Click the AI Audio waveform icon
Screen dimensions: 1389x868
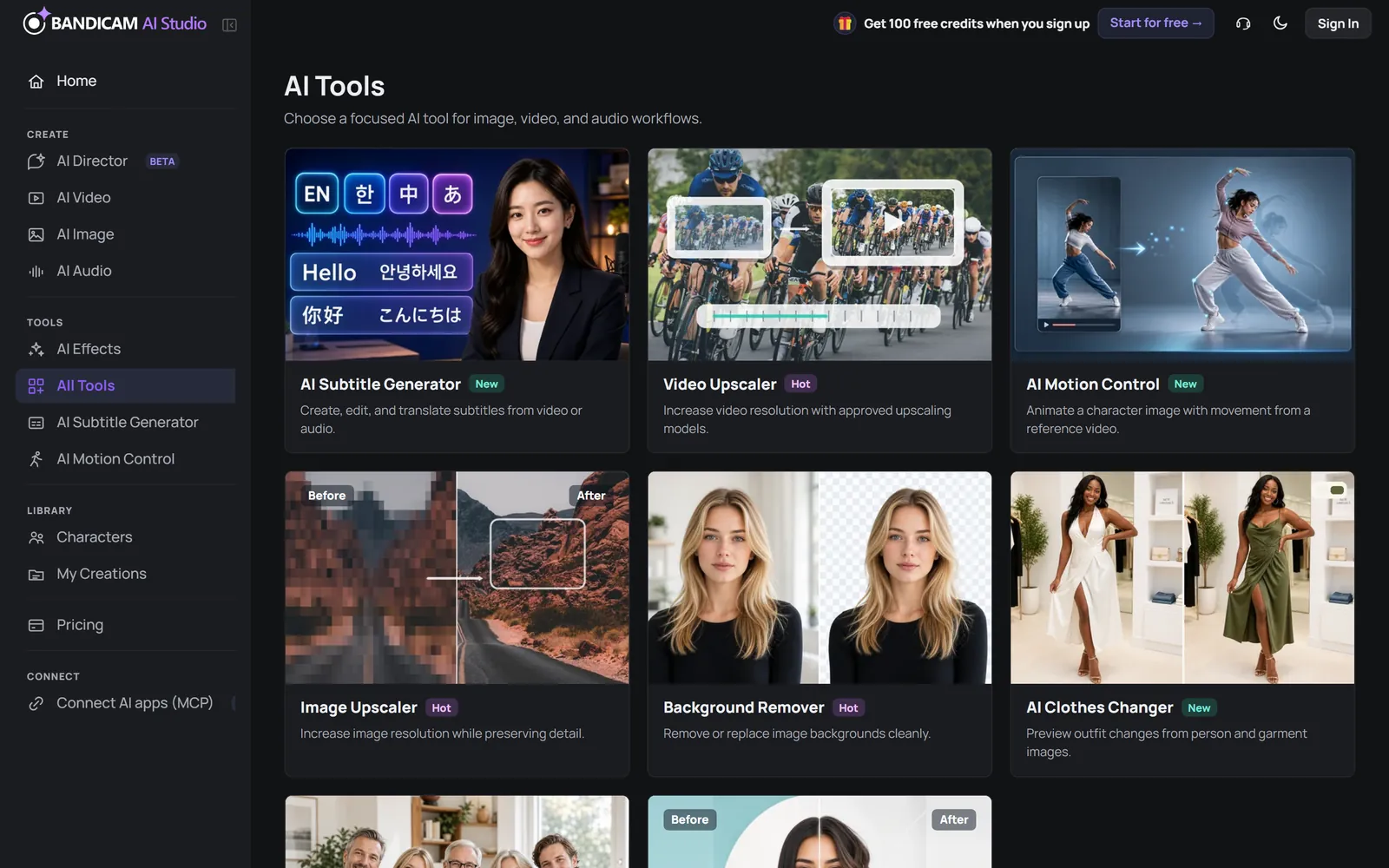point(36,272)
